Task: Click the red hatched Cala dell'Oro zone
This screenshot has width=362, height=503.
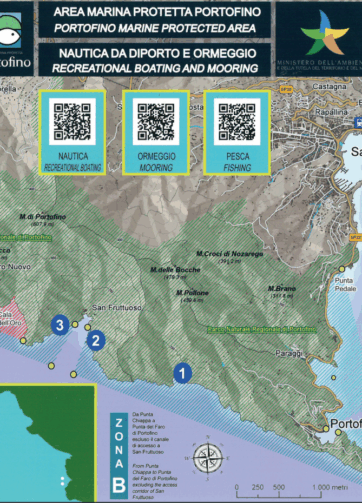Action: [x=13, y=318]
